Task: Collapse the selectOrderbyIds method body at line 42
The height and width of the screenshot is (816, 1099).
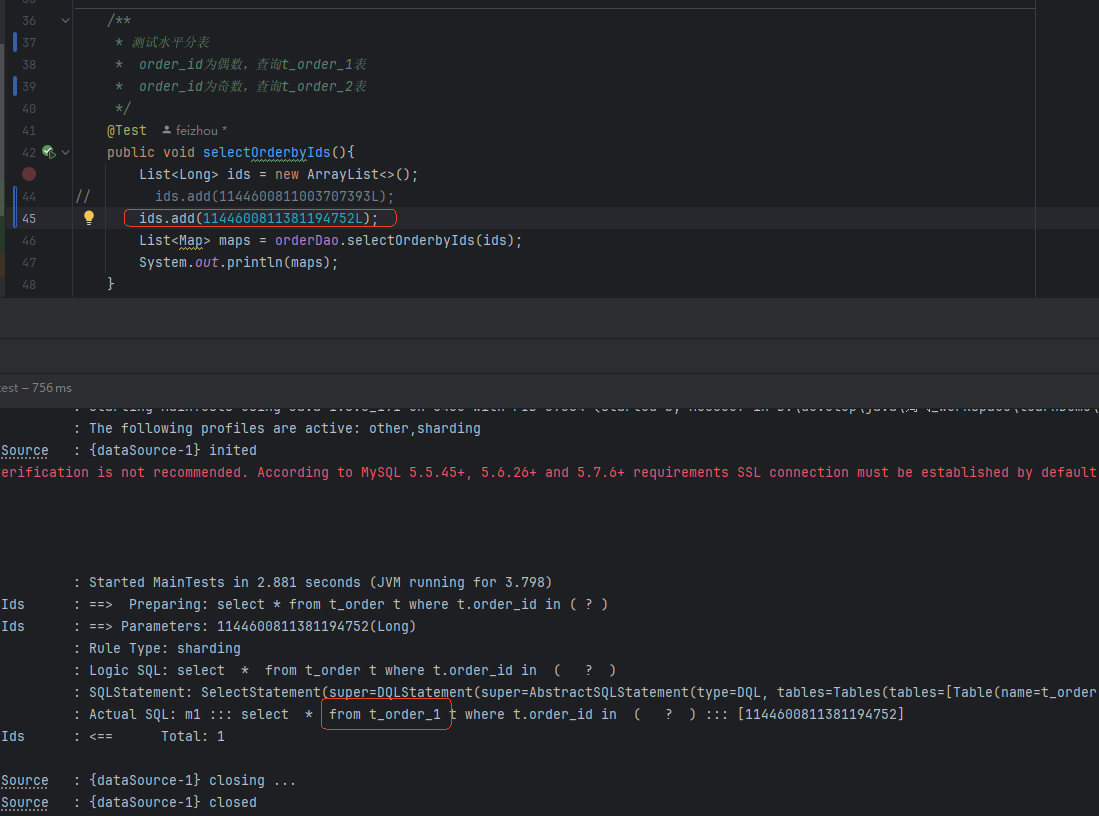Action: (65, 152)
